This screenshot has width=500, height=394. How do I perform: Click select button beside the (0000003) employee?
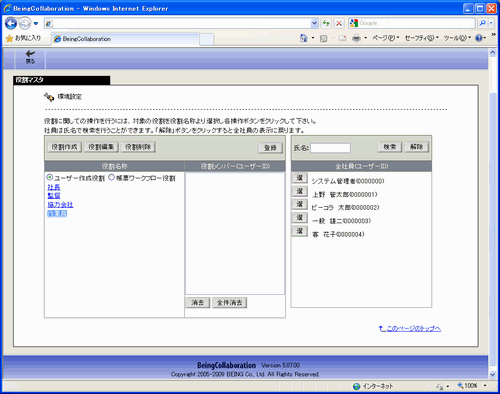coord(299,218)
